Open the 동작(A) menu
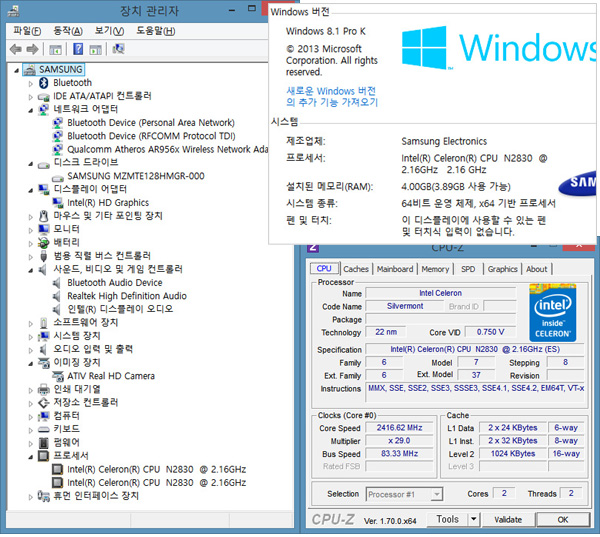The width and height of the screenshot is (600, 537). point(68,31)
